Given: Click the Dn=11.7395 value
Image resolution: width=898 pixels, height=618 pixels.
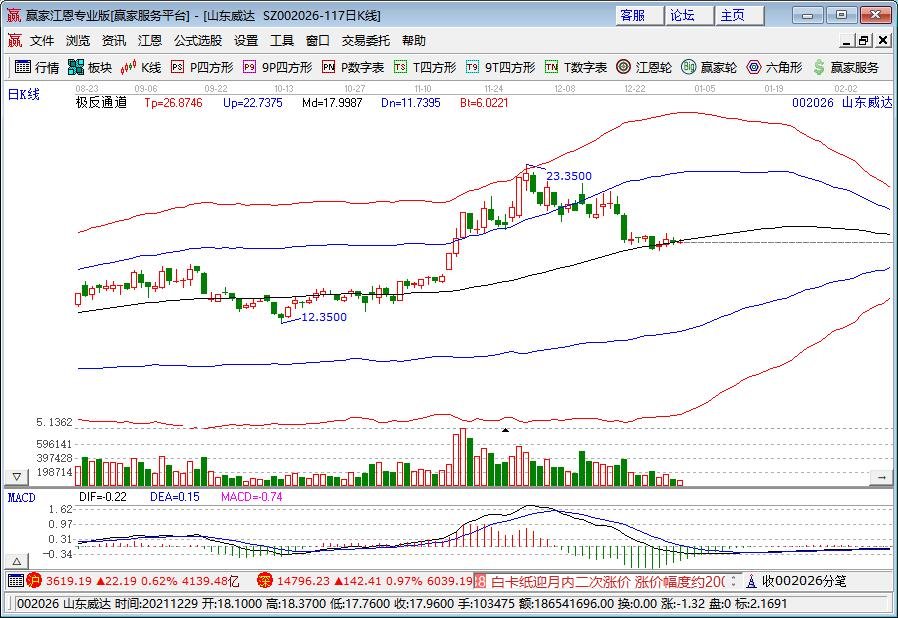Looking at the screenshot, I should tap(411, 103).
